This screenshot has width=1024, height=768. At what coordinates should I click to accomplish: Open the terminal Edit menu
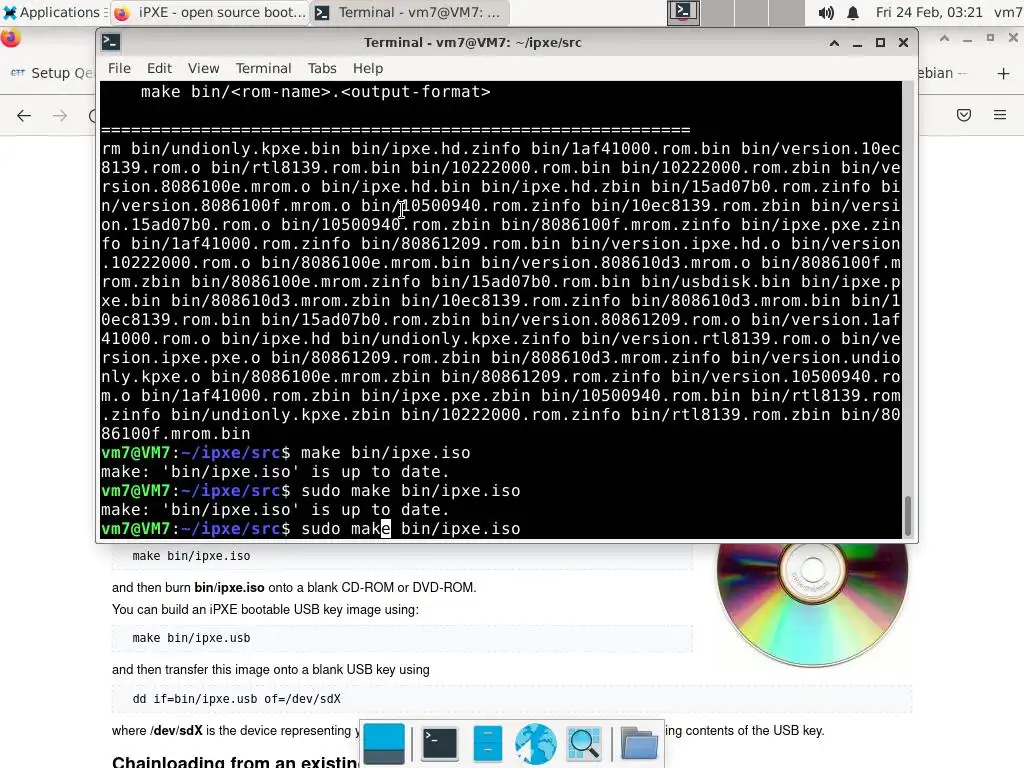click(x=159, y=69)
